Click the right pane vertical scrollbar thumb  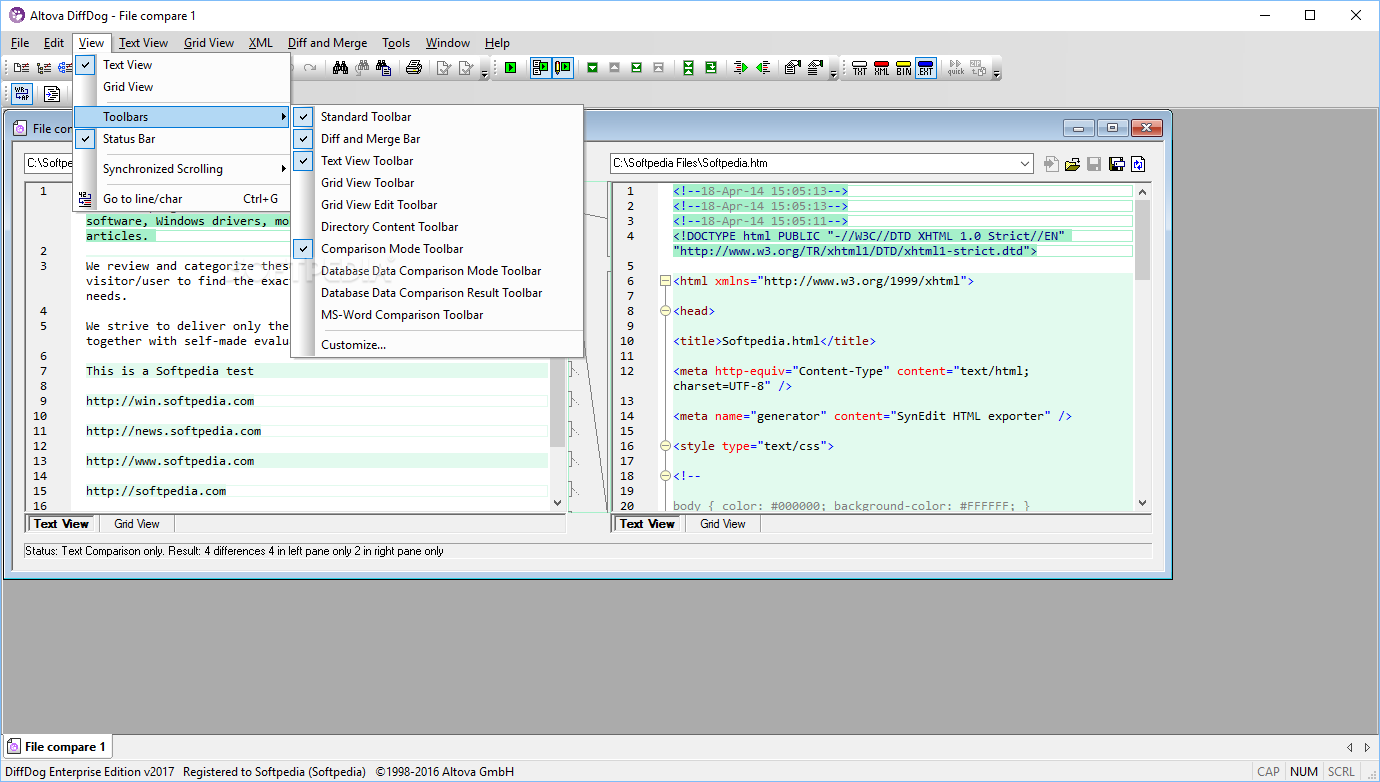1142,240
